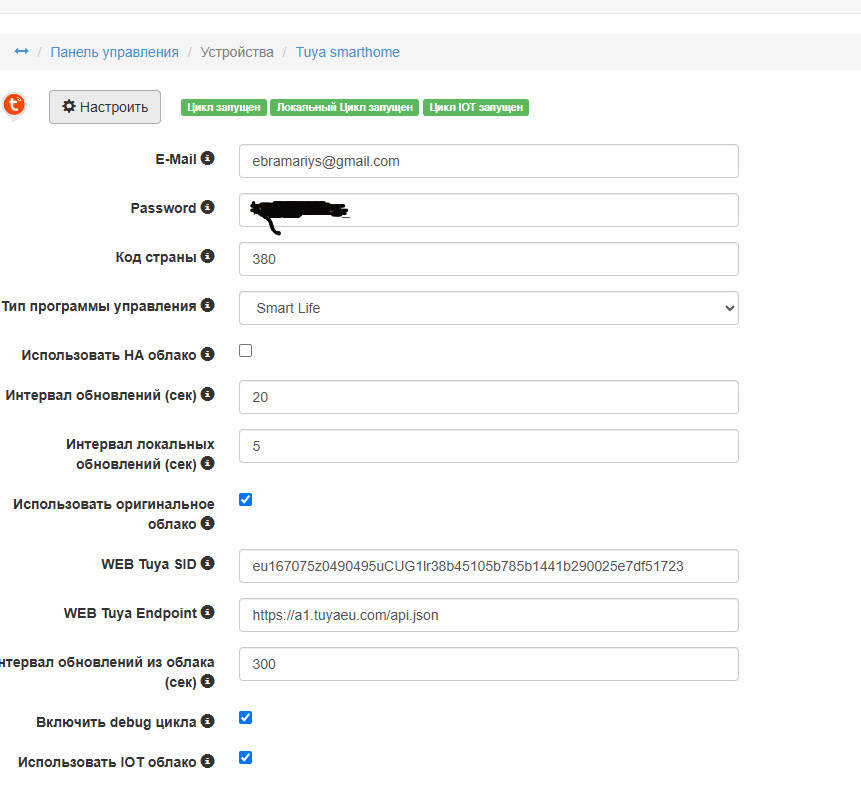Open Tuya smarthome breadcrumb link
The image size is (861, 786).
347,52
